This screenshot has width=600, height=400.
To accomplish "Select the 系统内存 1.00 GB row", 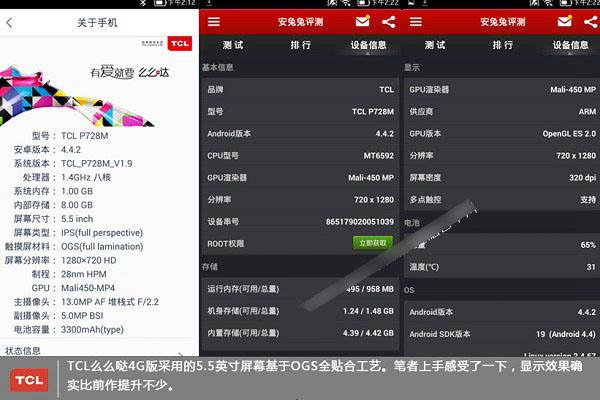I will [53, 191].
